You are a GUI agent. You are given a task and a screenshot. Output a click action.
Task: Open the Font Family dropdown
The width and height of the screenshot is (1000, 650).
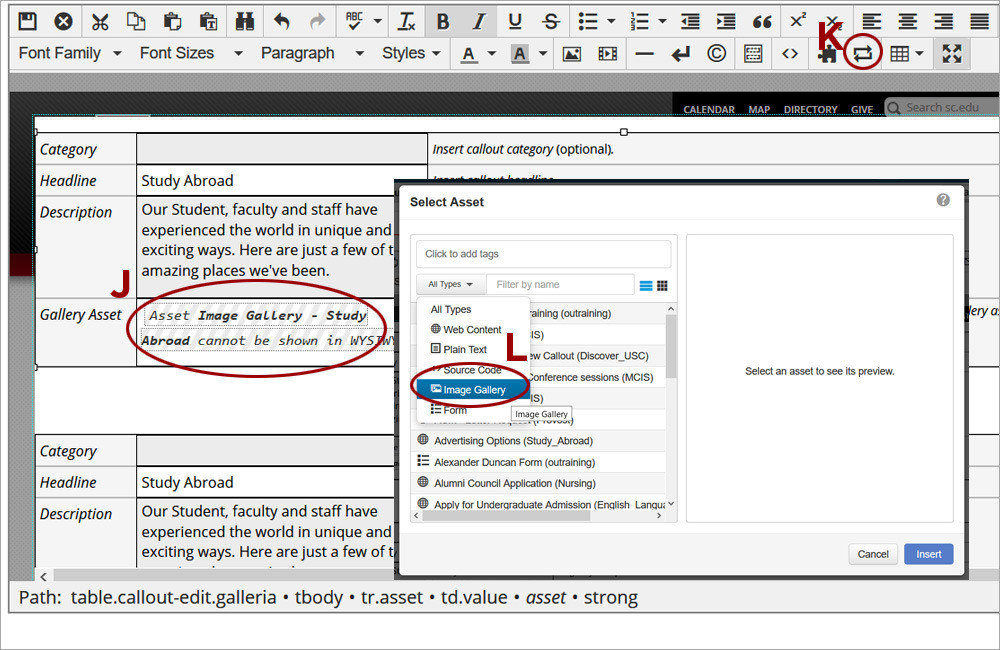pyautogui.click(x=70, y=54)
